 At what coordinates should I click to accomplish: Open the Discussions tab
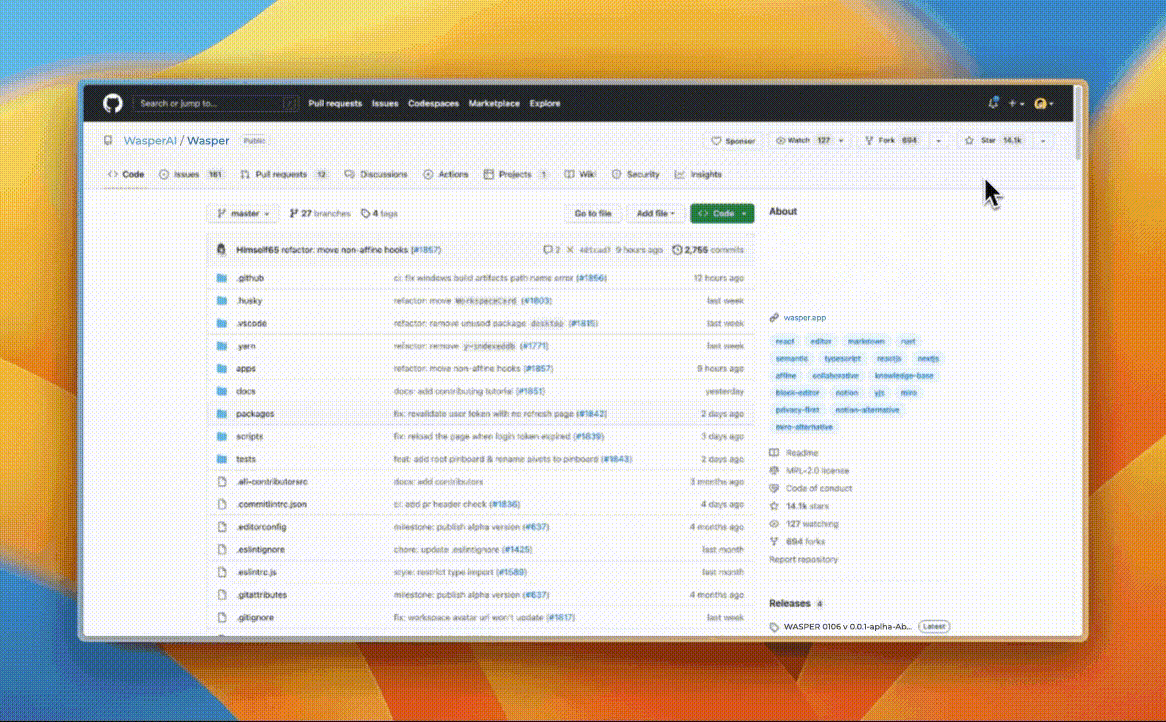376,174
